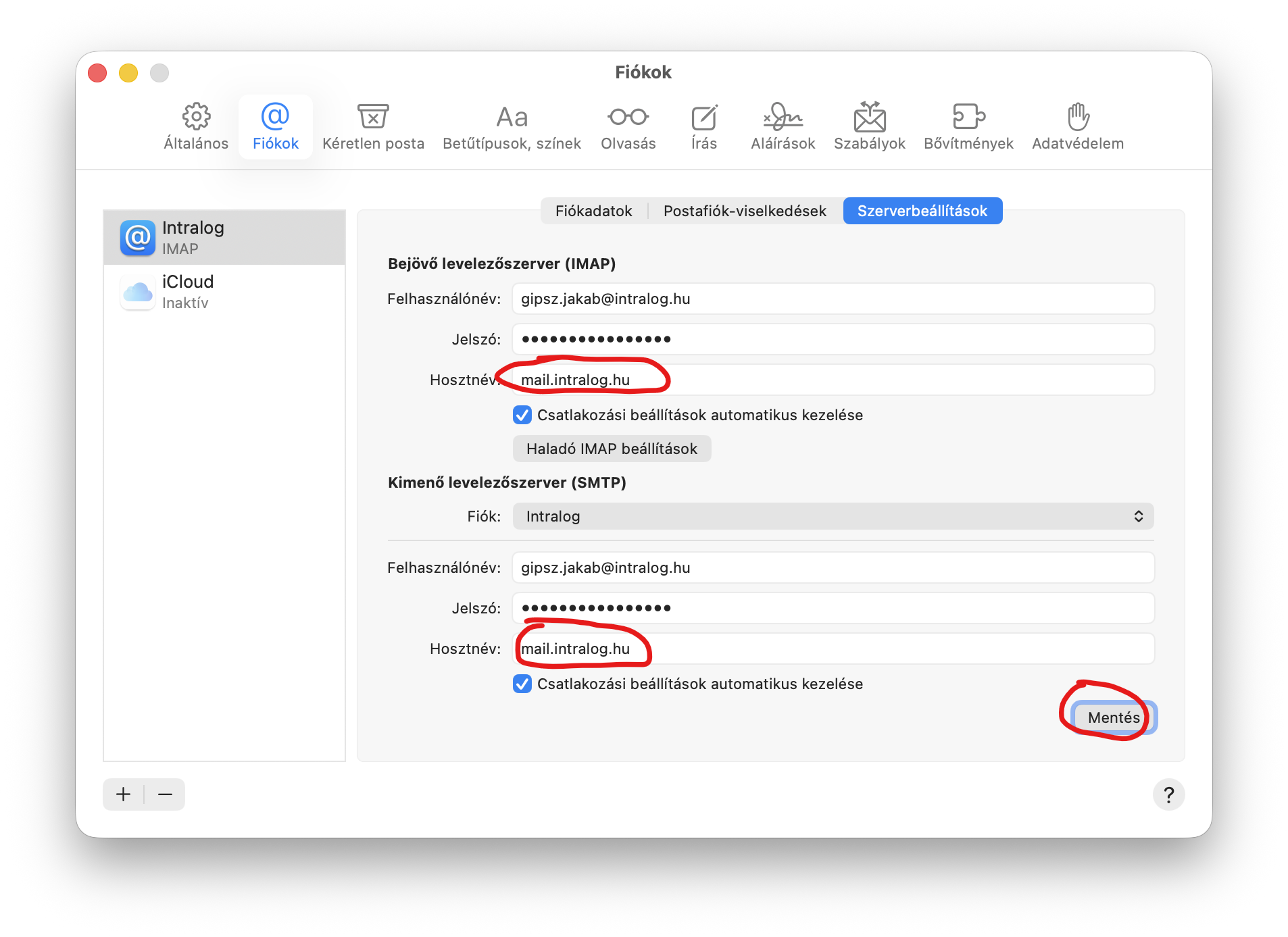Switch to the Postafiók-viselkedések tab
The height and width of the screenshot is (937, 1288).
point(745,211)
